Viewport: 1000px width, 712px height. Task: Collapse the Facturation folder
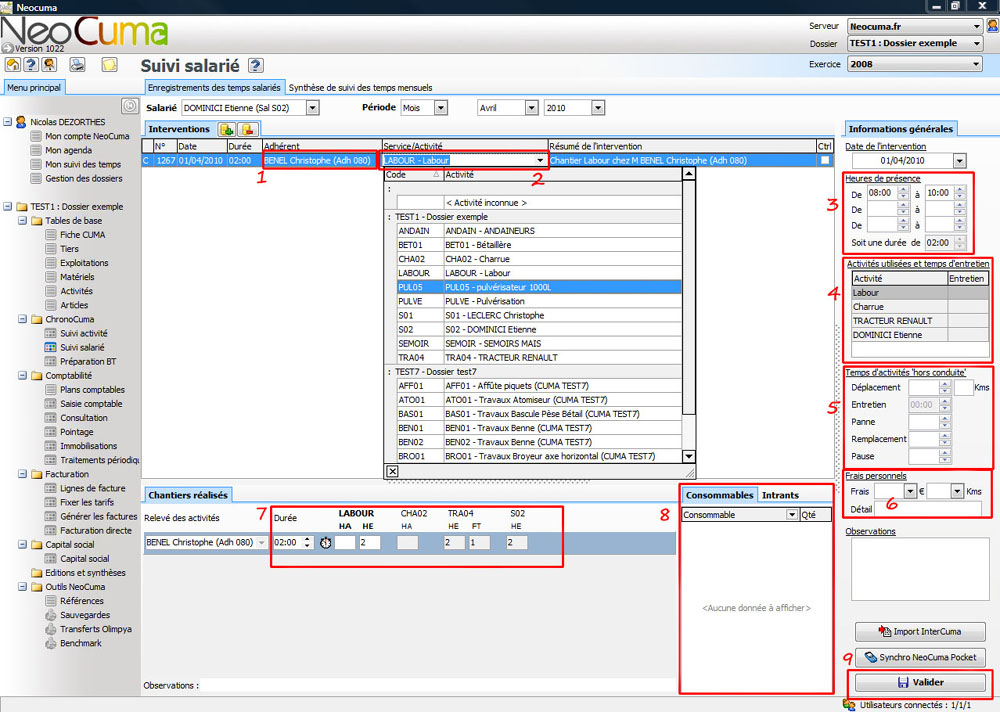[22, 474]
